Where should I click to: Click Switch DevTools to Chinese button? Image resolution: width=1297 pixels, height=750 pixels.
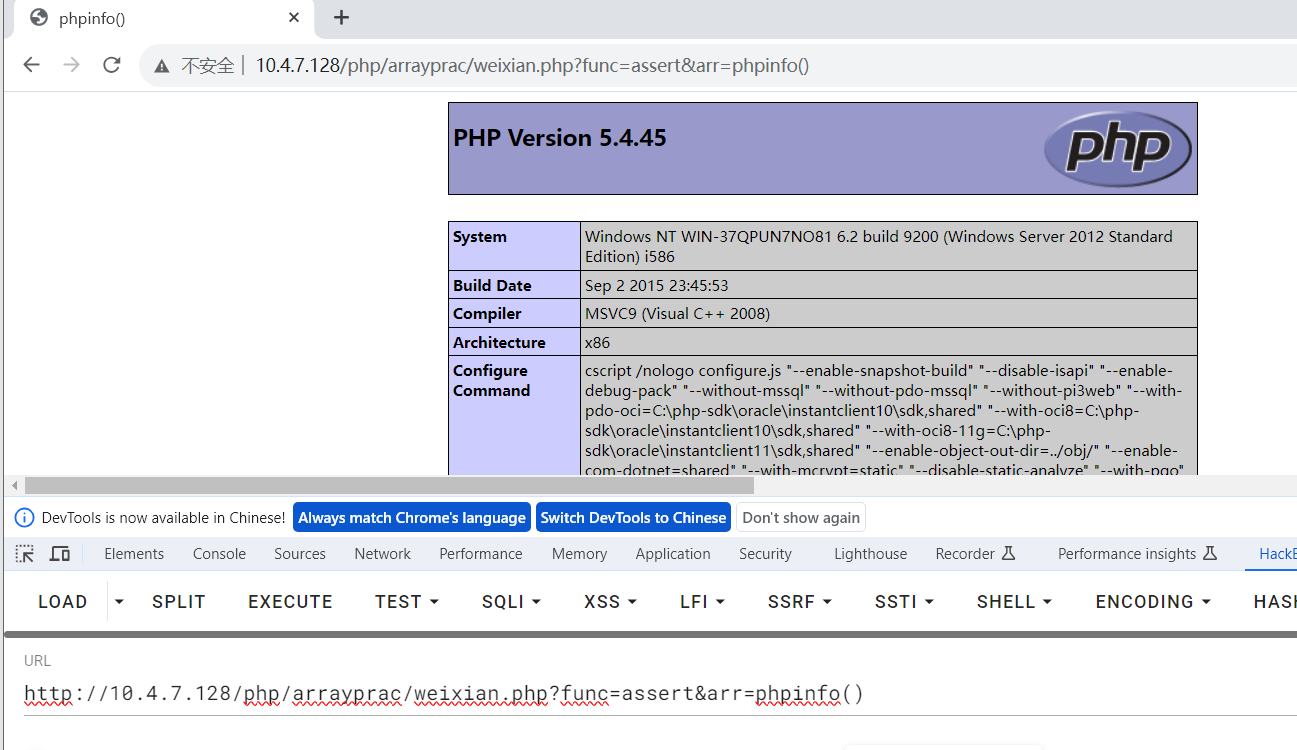pyautogui.click(x=633, y=517)
